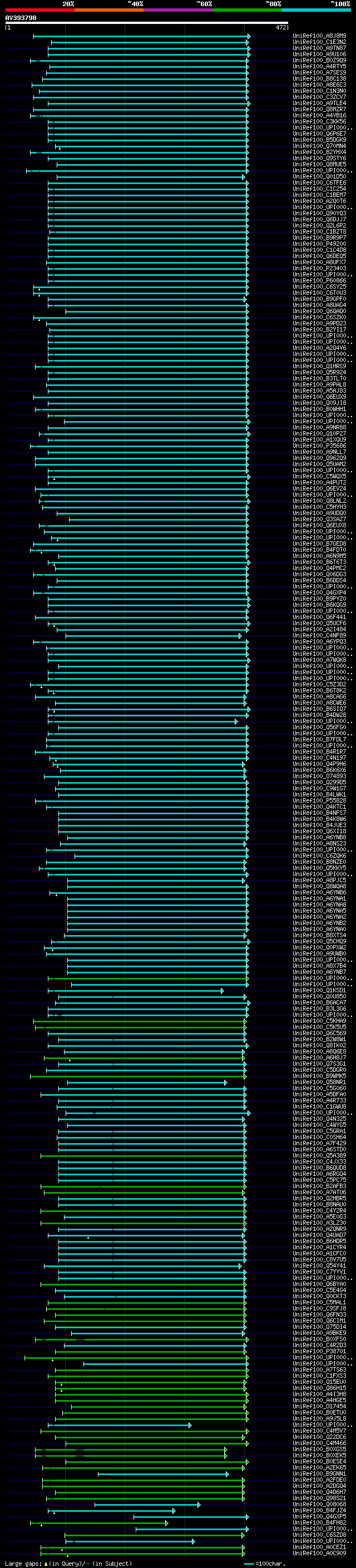Click the red ~20% identity legend bar

[39, 10]
